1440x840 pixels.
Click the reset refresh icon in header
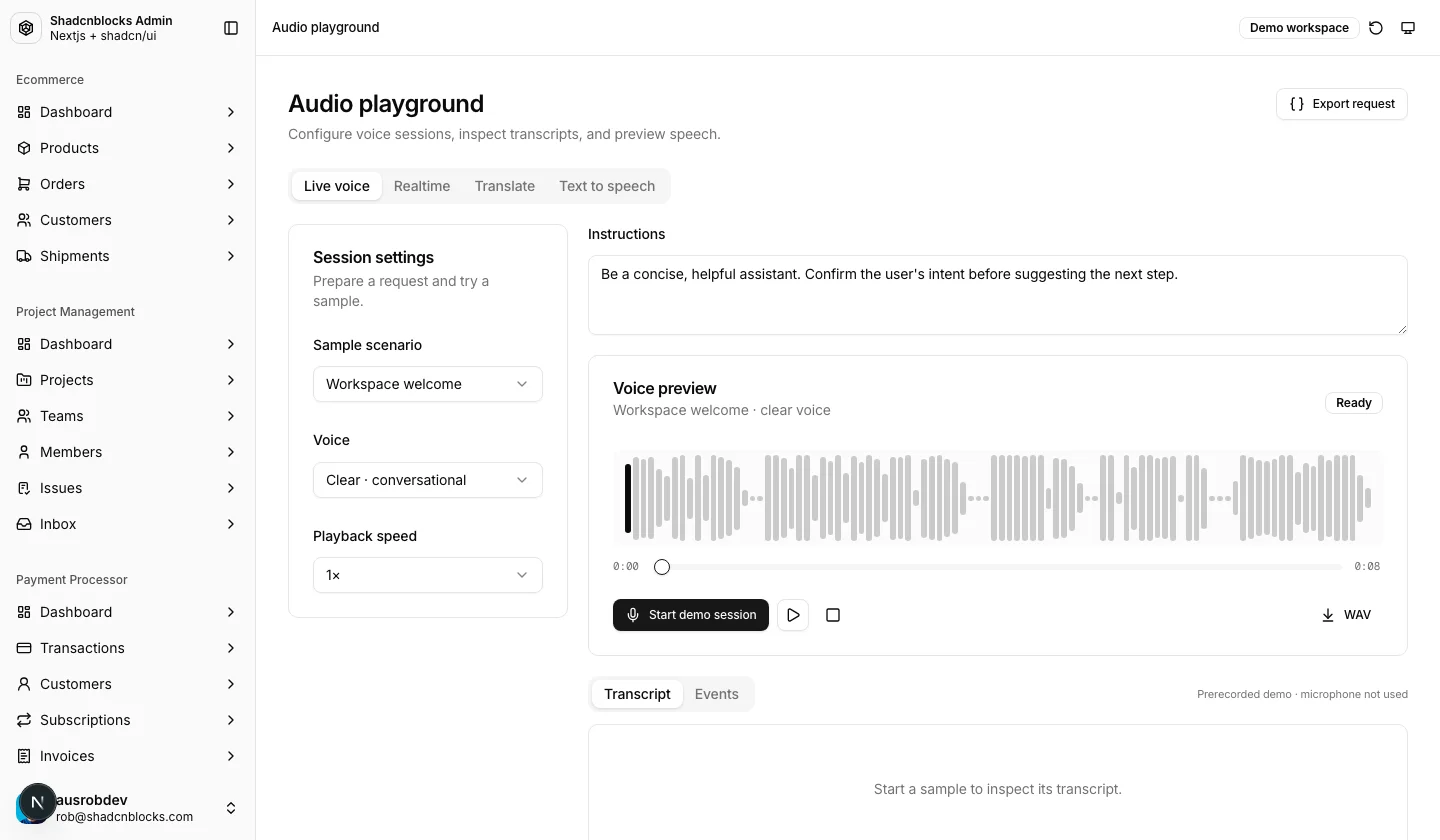[x=1376, y=28]
